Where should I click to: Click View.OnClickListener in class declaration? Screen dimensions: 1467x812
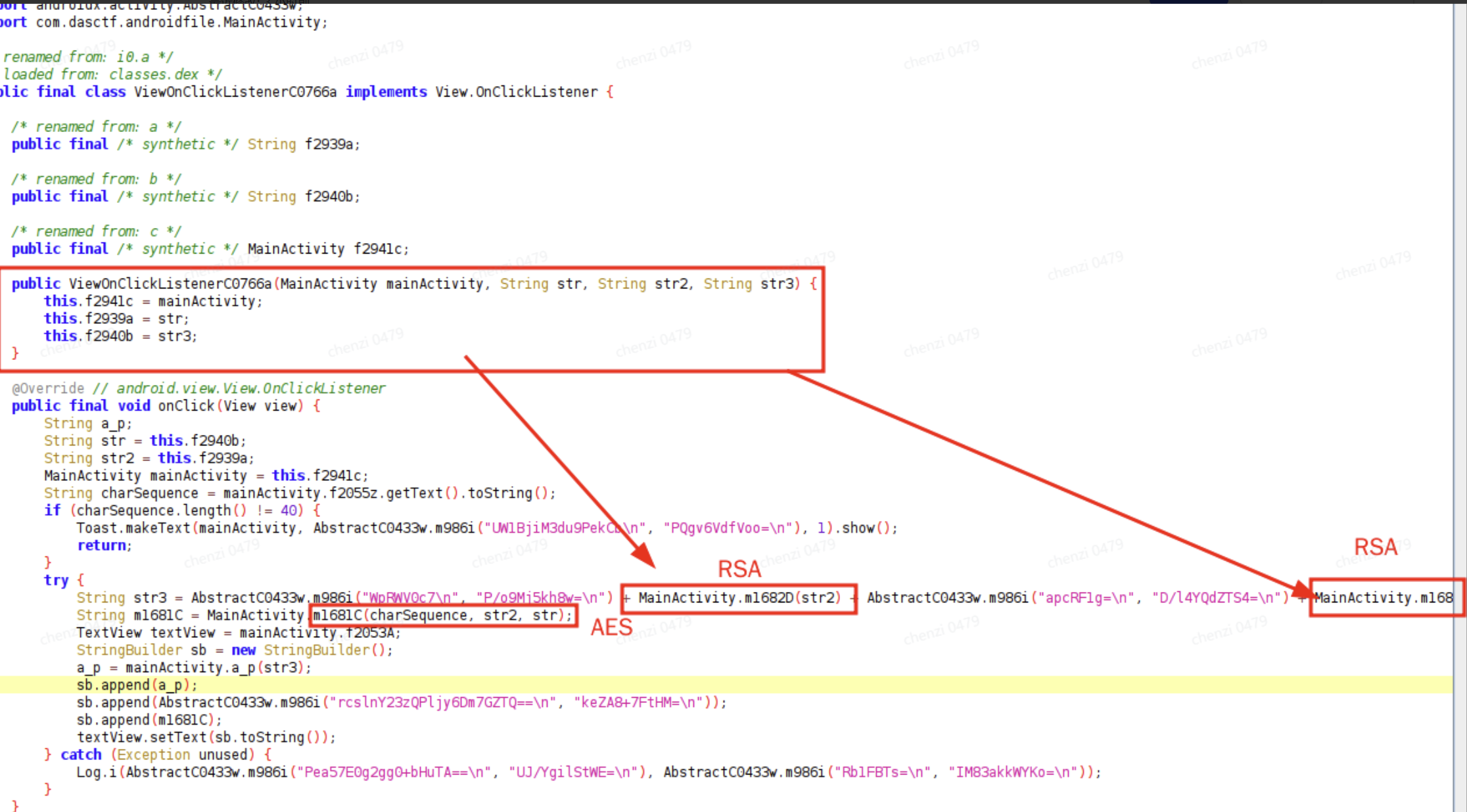pos(516,92)
